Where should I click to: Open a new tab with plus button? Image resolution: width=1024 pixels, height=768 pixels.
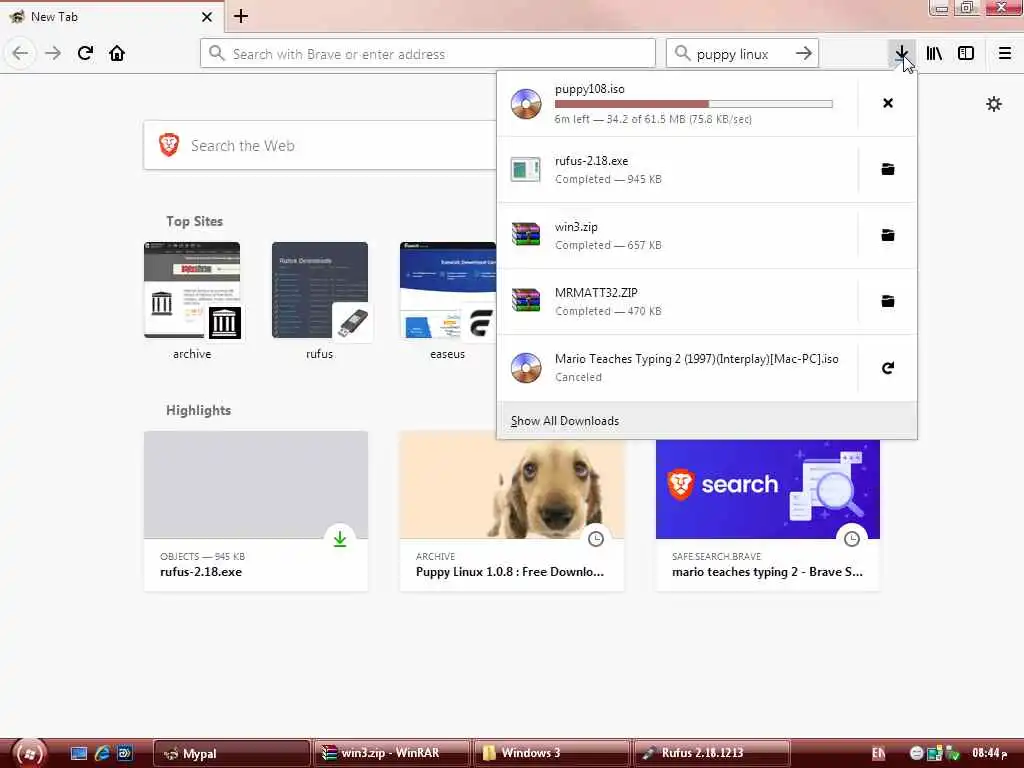pyautogui.click(x=240, y=16)
